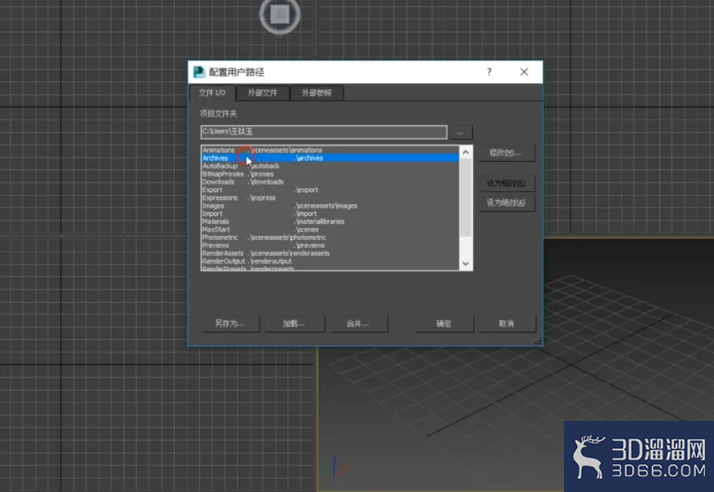
Task: Select the 文件 I/O tab
Action: tap(212, 92)
